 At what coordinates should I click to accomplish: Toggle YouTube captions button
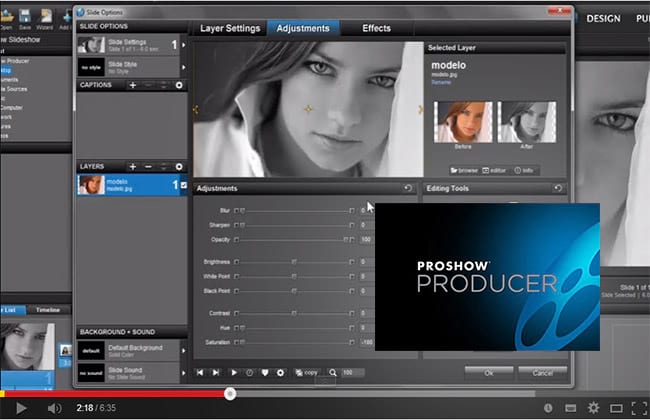point(571,408)
